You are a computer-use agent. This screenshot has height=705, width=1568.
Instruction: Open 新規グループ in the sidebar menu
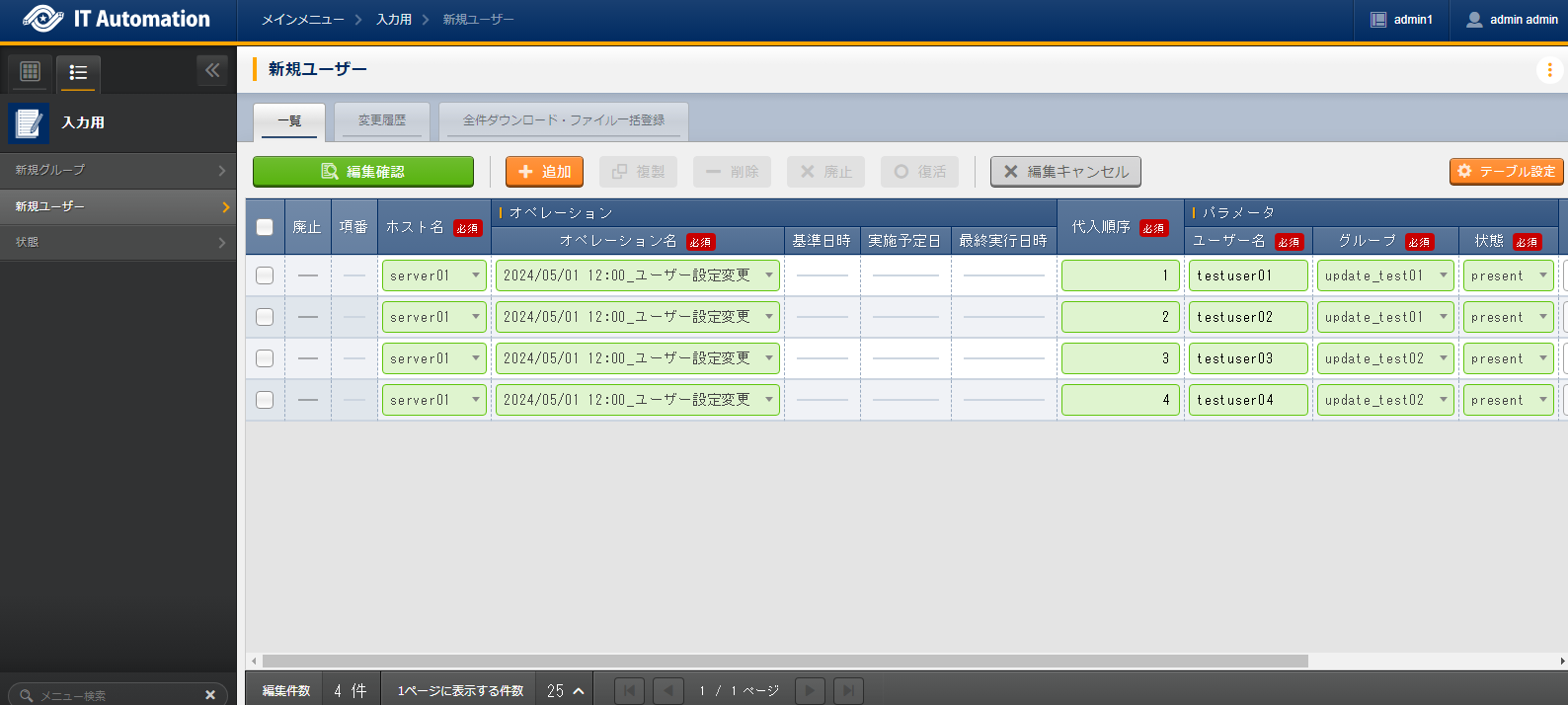click(118, 170)
